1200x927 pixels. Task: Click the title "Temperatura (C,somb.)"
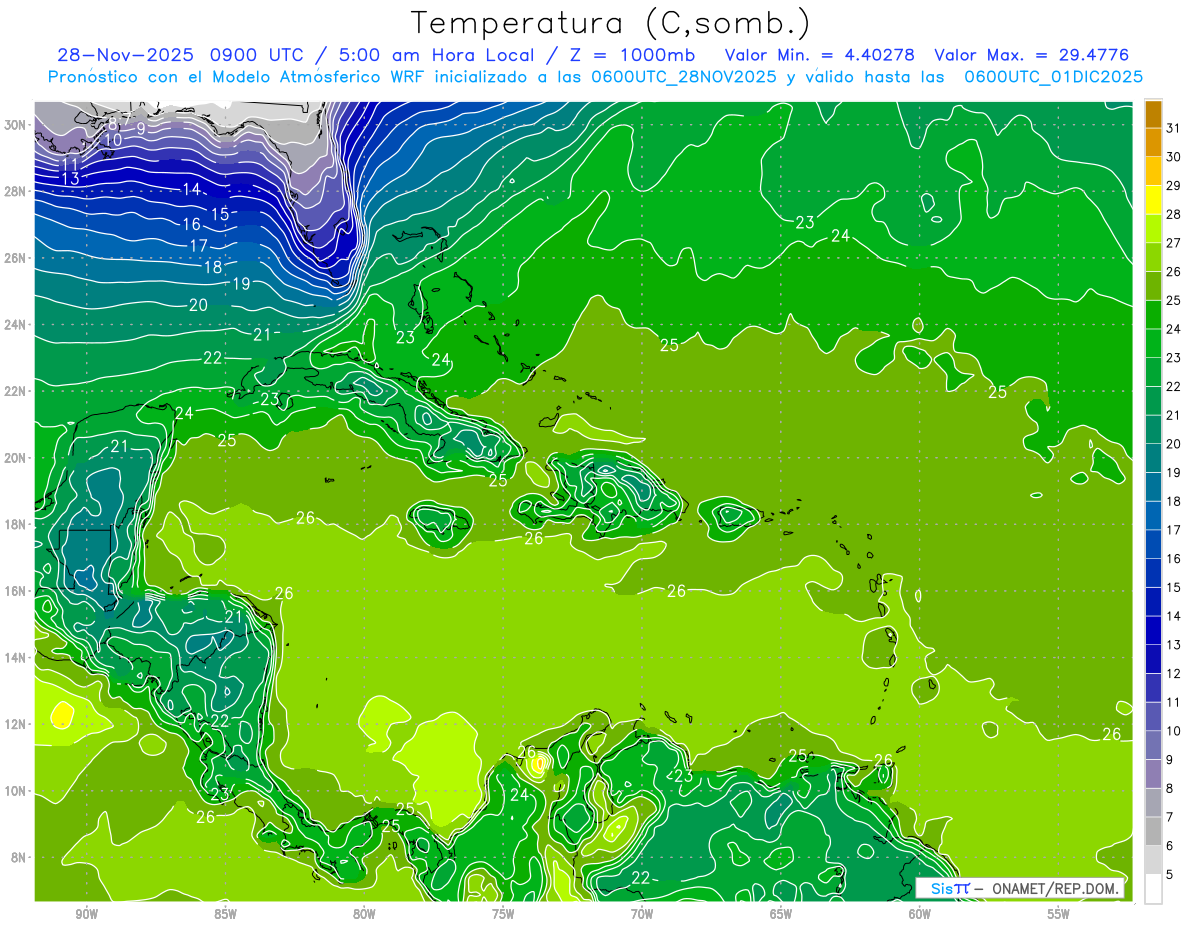(611, 24)
